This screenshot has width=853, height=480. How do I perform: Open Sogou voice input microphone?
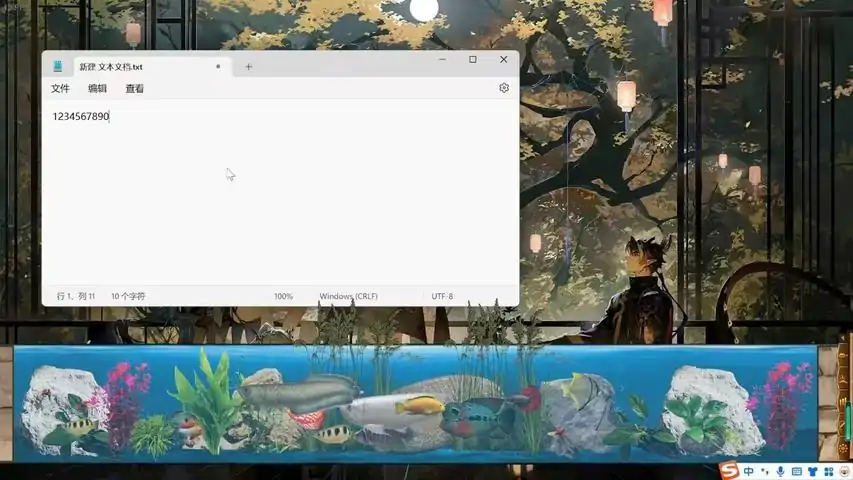point(781,471)
